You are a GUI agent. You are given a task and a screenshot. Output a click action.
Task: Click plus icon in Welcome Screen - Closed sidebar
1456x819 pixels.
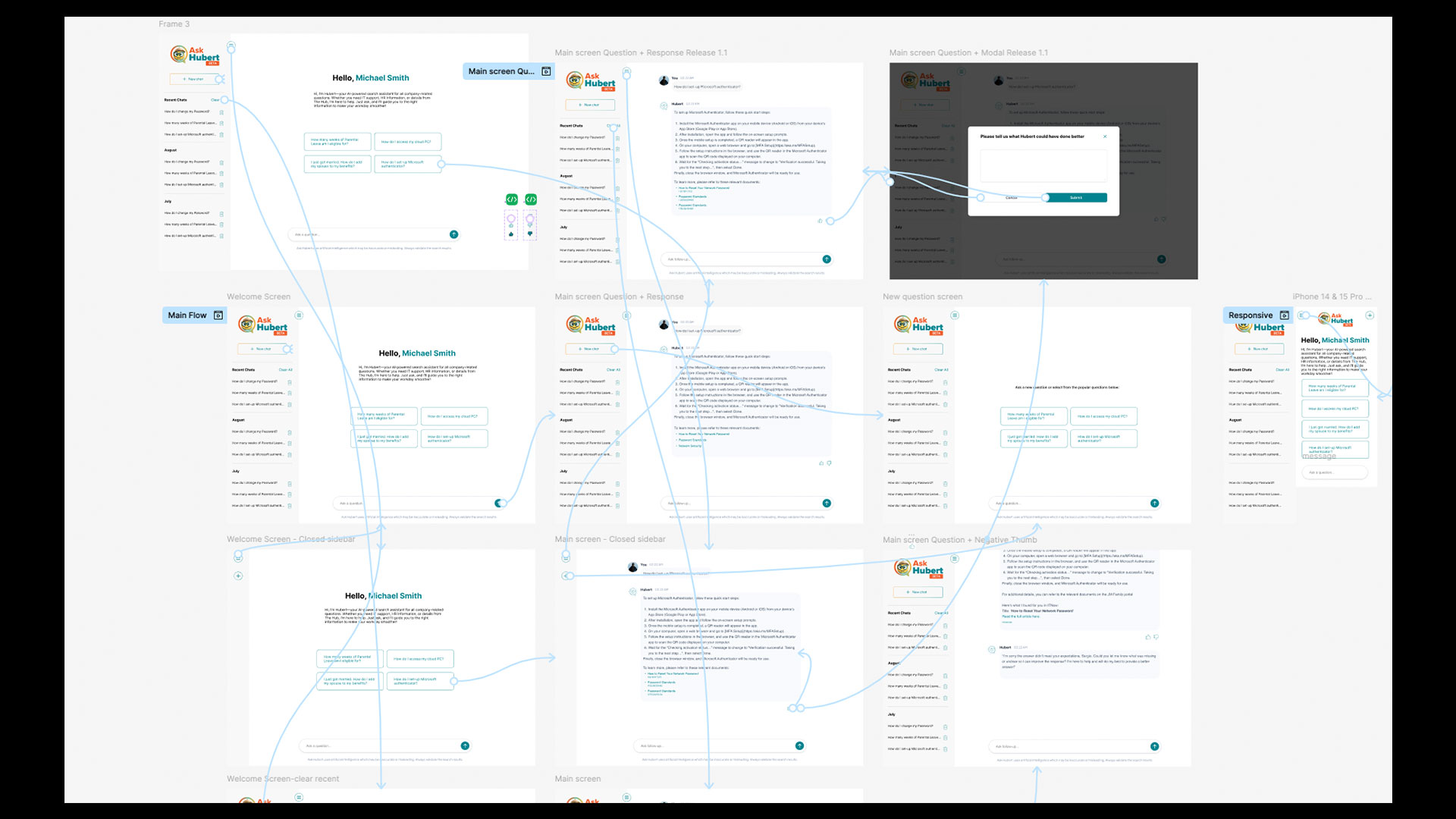238,576
